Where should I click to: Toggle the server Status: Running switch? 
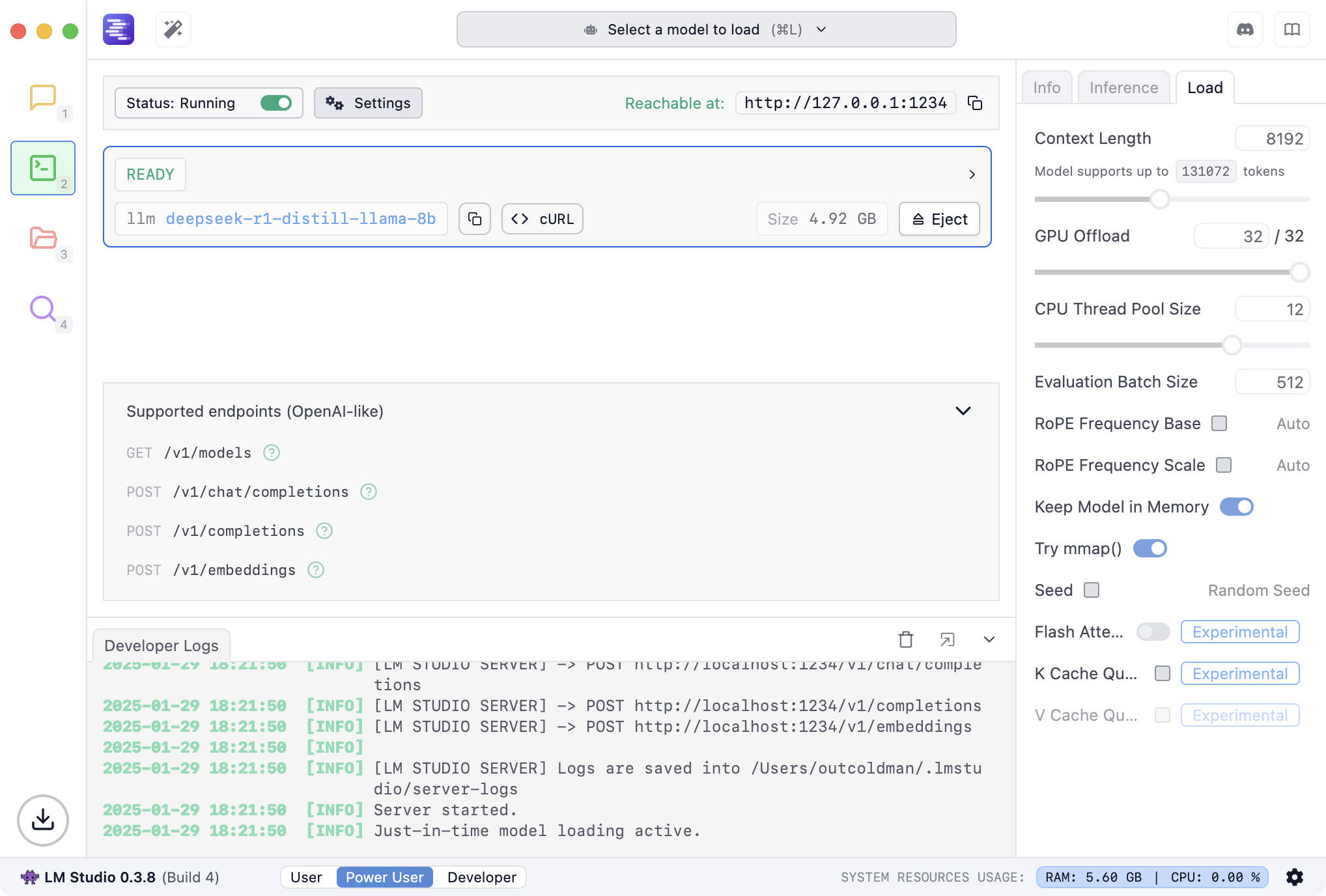click(276, 103)
